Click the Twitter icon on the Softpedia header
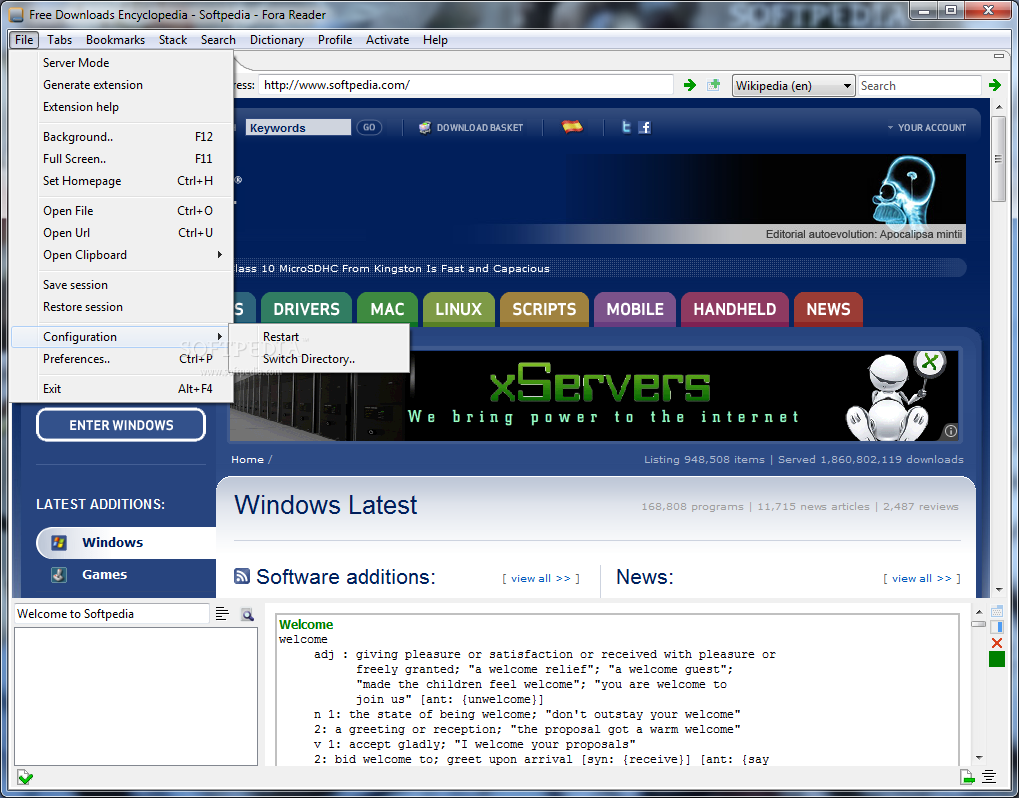 point(626,127)
